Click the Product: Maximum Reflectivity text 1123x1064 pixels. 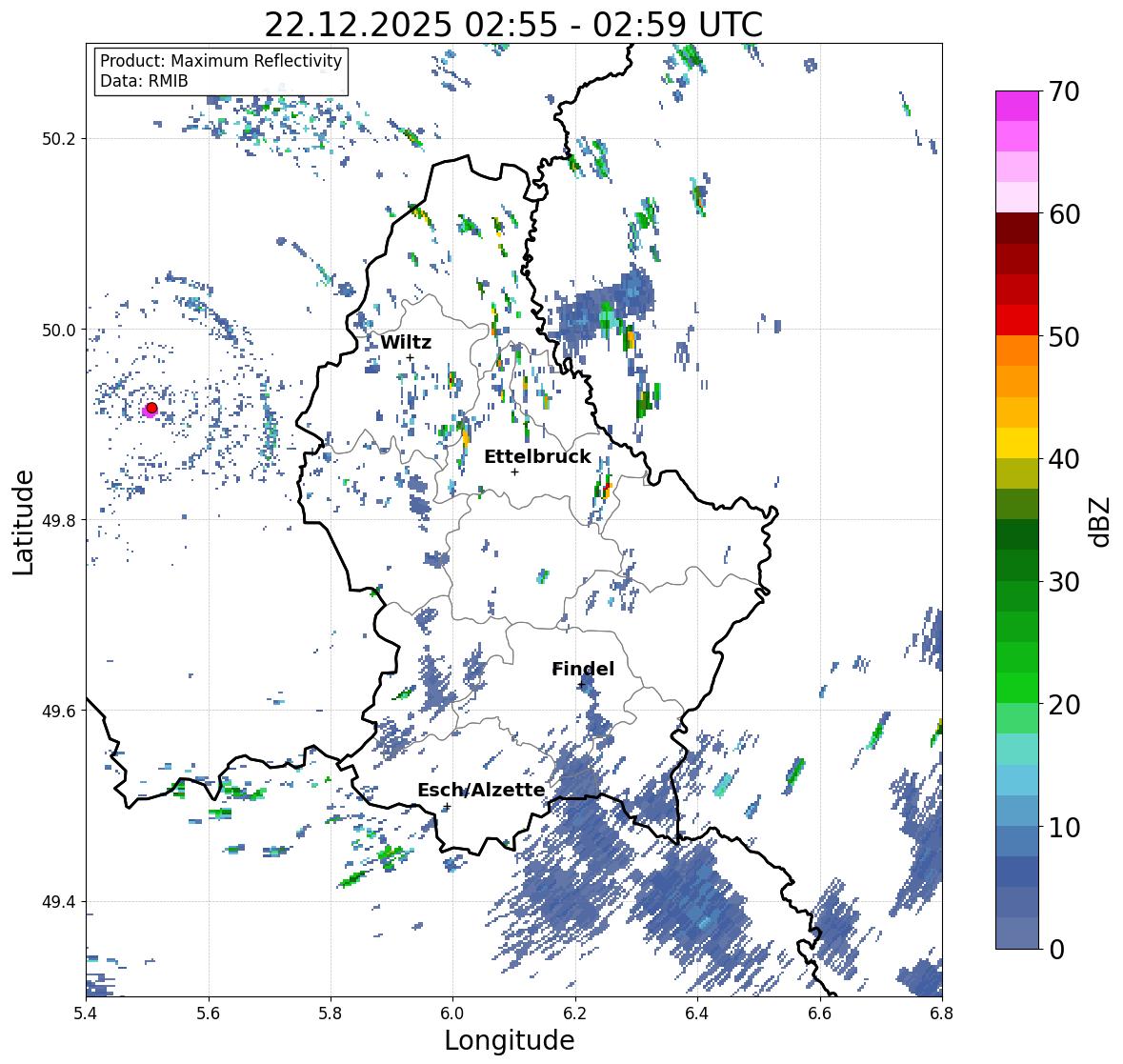click(x=221, y=62)
